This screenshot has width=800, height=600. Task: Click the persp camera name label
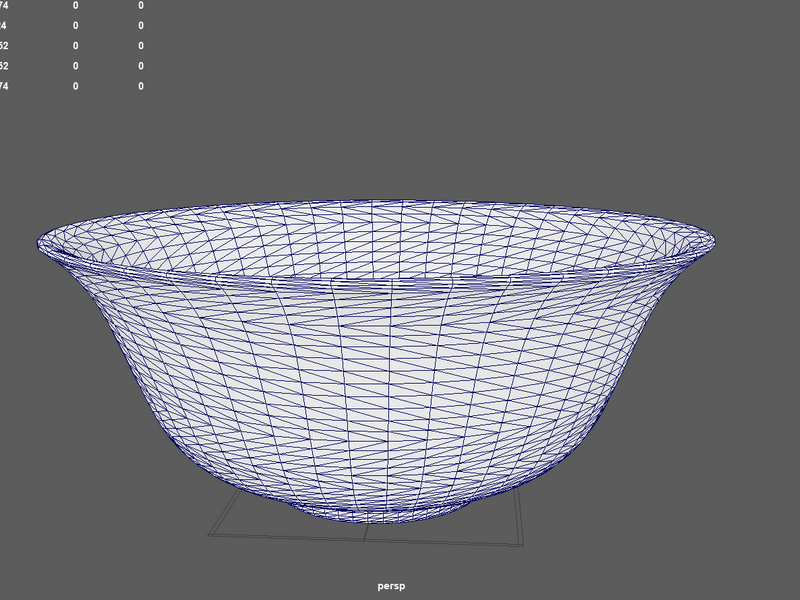coord(391,586)
